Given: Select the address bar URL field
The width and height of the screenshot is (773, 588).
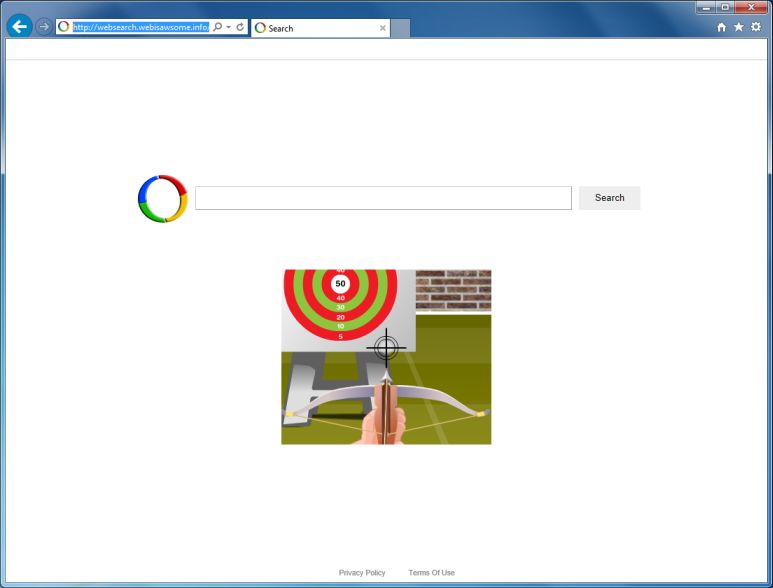Looking at the screenshot, I should pyautogui.click(x=141, y=27).
